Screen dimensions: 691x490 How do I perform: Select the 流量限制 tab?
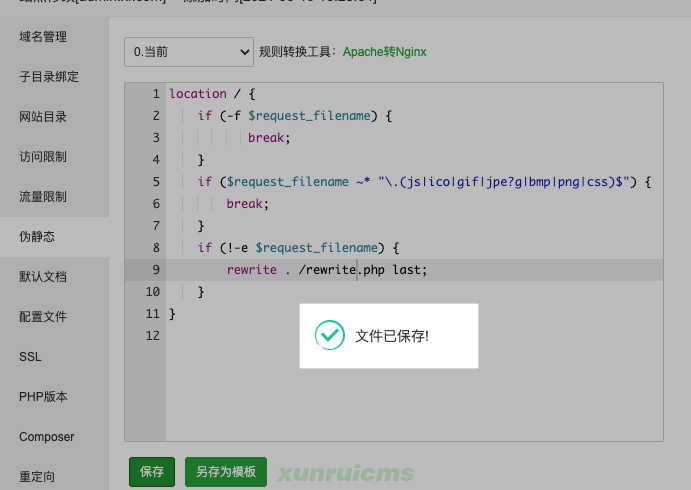pos(43,197)
